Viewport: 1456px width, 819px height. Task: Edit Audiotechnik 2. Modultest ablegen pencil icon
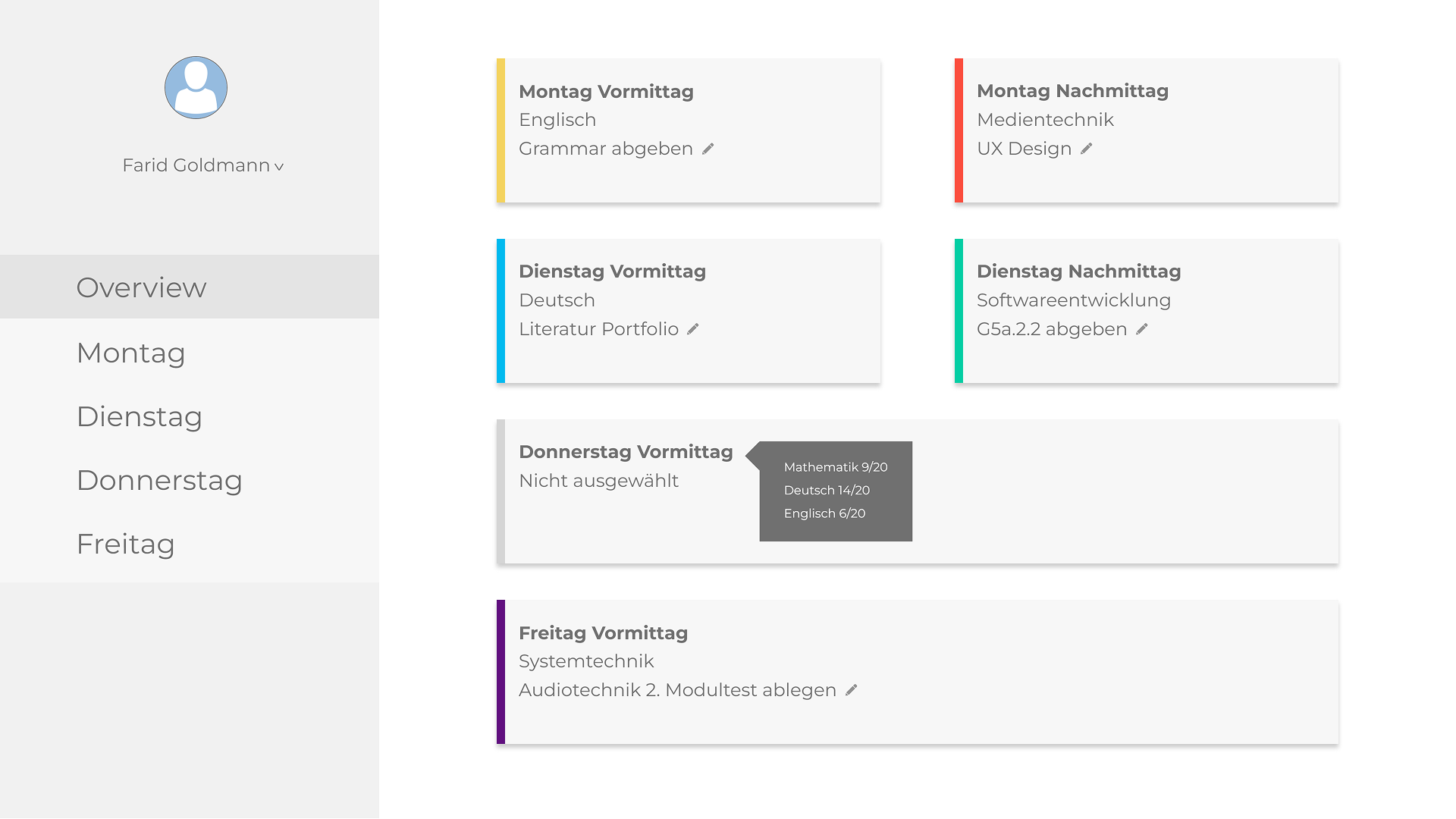(x=851, y=690)
